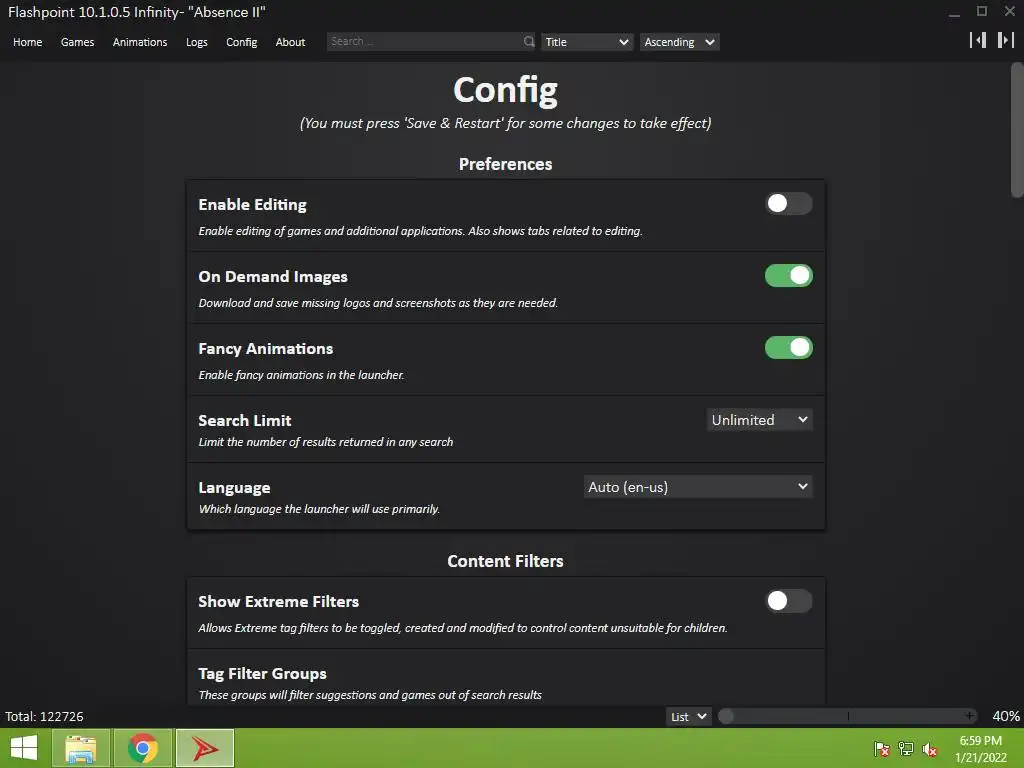The image size is (1024, 768).
Task: Open the Games tab
Action: [x=77, y=42]
